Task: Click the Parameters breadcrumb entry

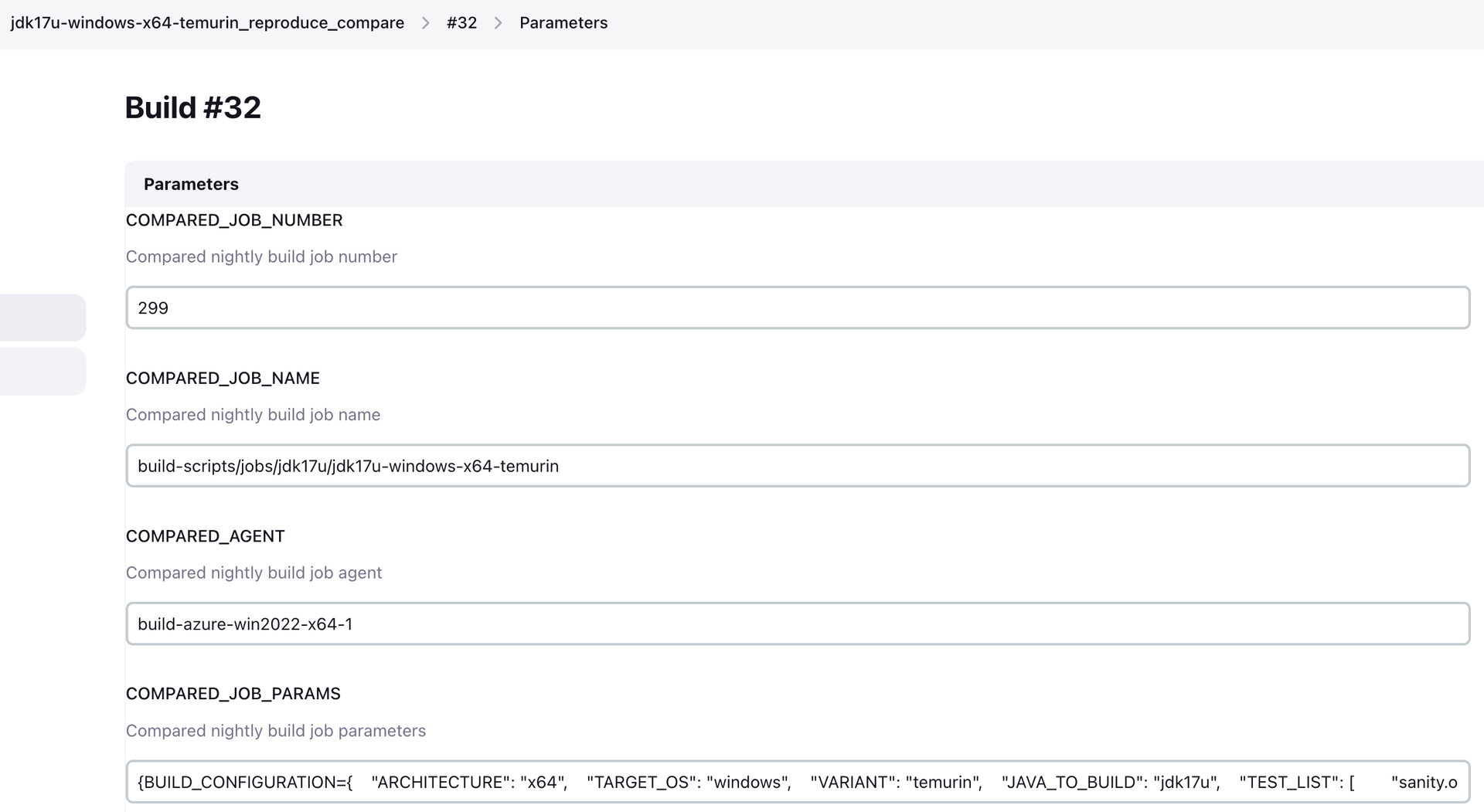Action: click(563, 22)
